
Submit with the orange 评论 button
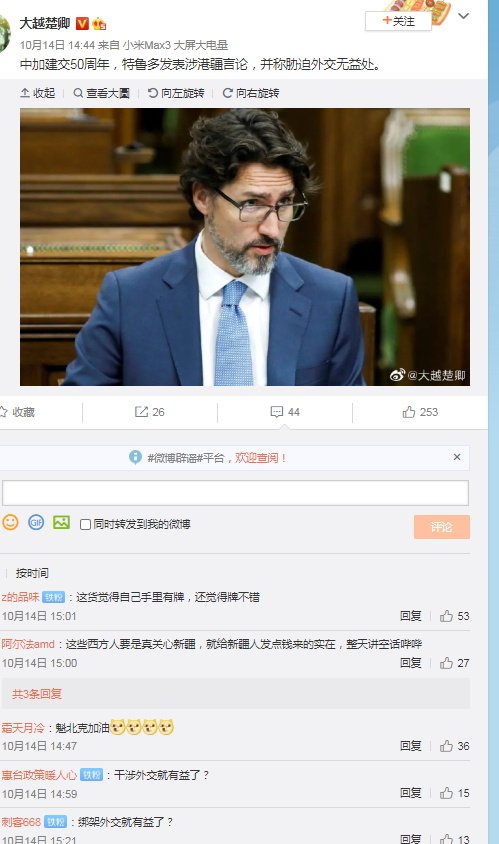(442, 527)
